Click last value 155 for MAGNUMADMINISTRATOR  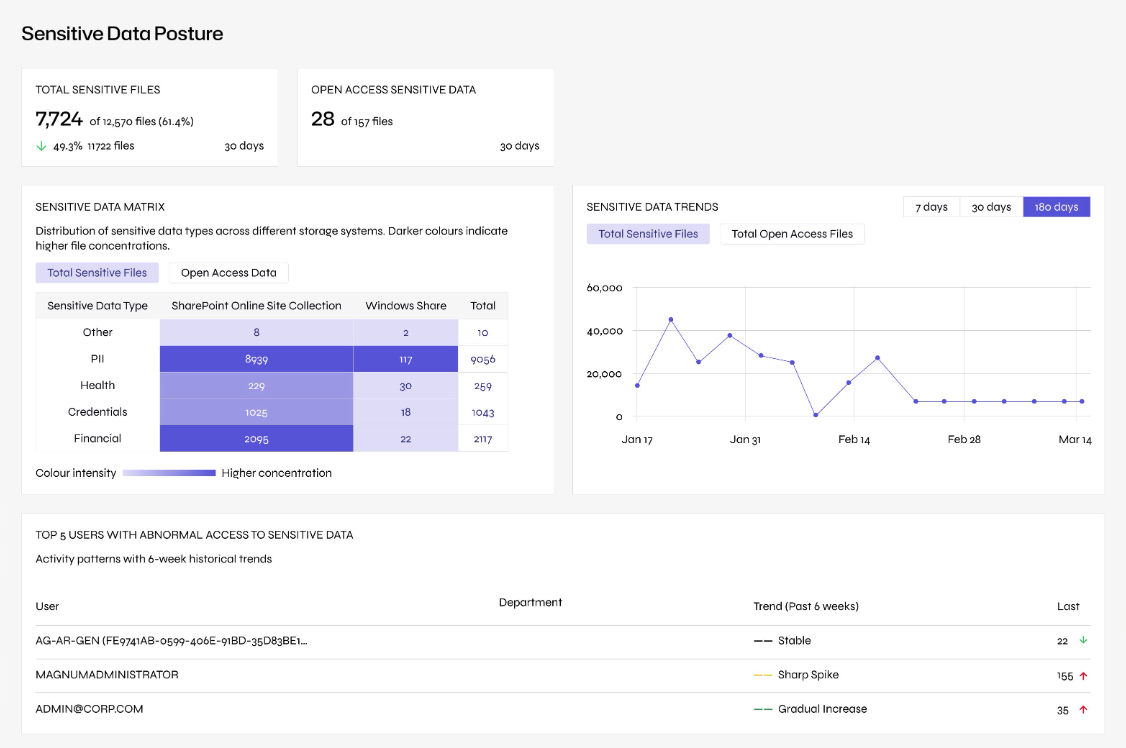click(x=1065, y=676)
